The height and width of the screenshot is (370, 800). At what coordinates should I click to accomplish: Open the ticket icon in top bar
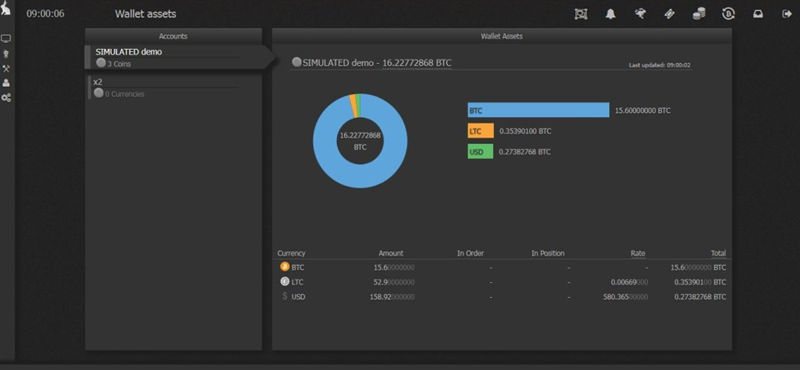click(669, 14)
